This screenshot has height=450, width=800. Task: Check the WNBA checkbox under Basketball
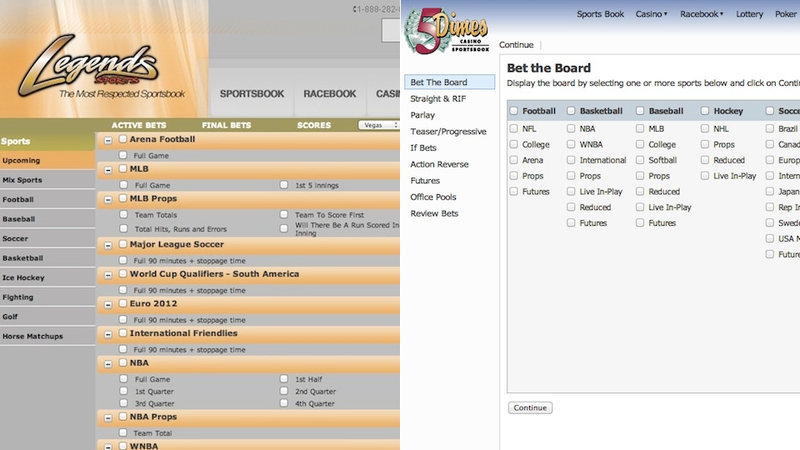click(571, 144)
